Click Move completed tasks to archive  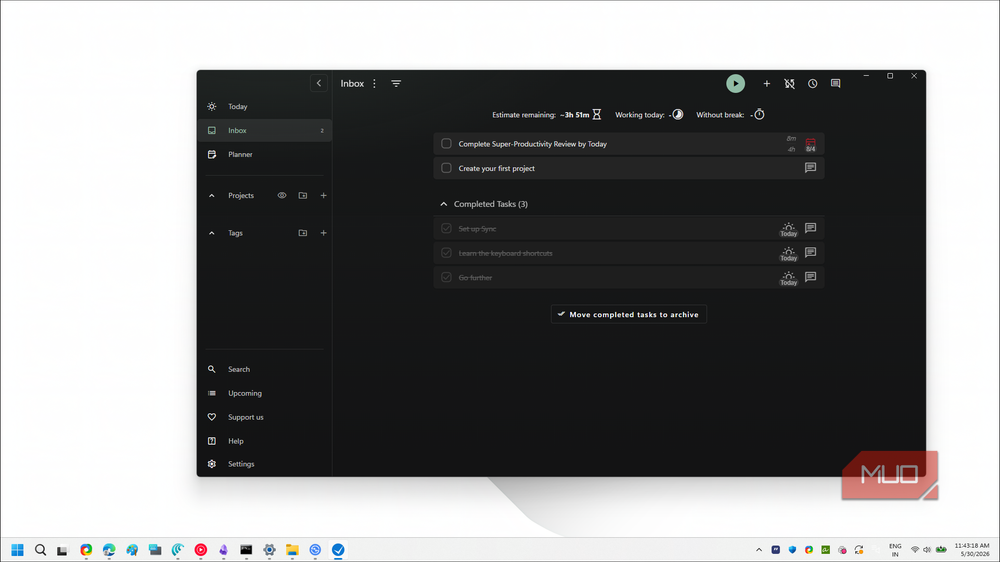coord(629,314)
